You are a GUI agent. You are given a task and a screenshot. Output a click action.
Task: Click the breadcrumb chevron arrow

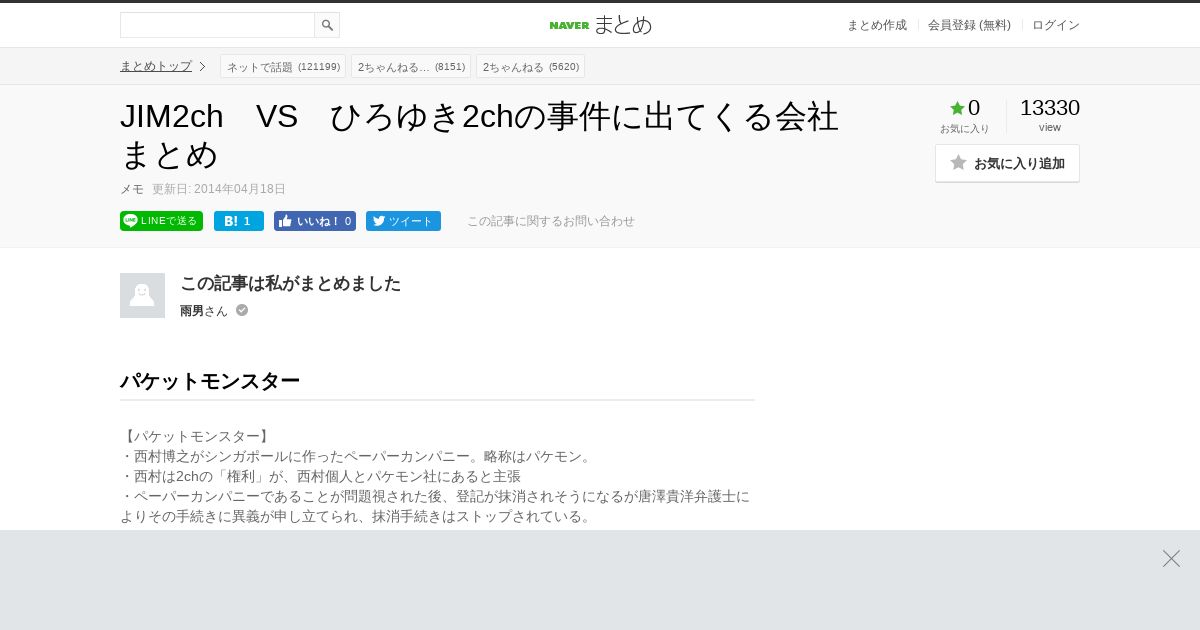(202, 67)
